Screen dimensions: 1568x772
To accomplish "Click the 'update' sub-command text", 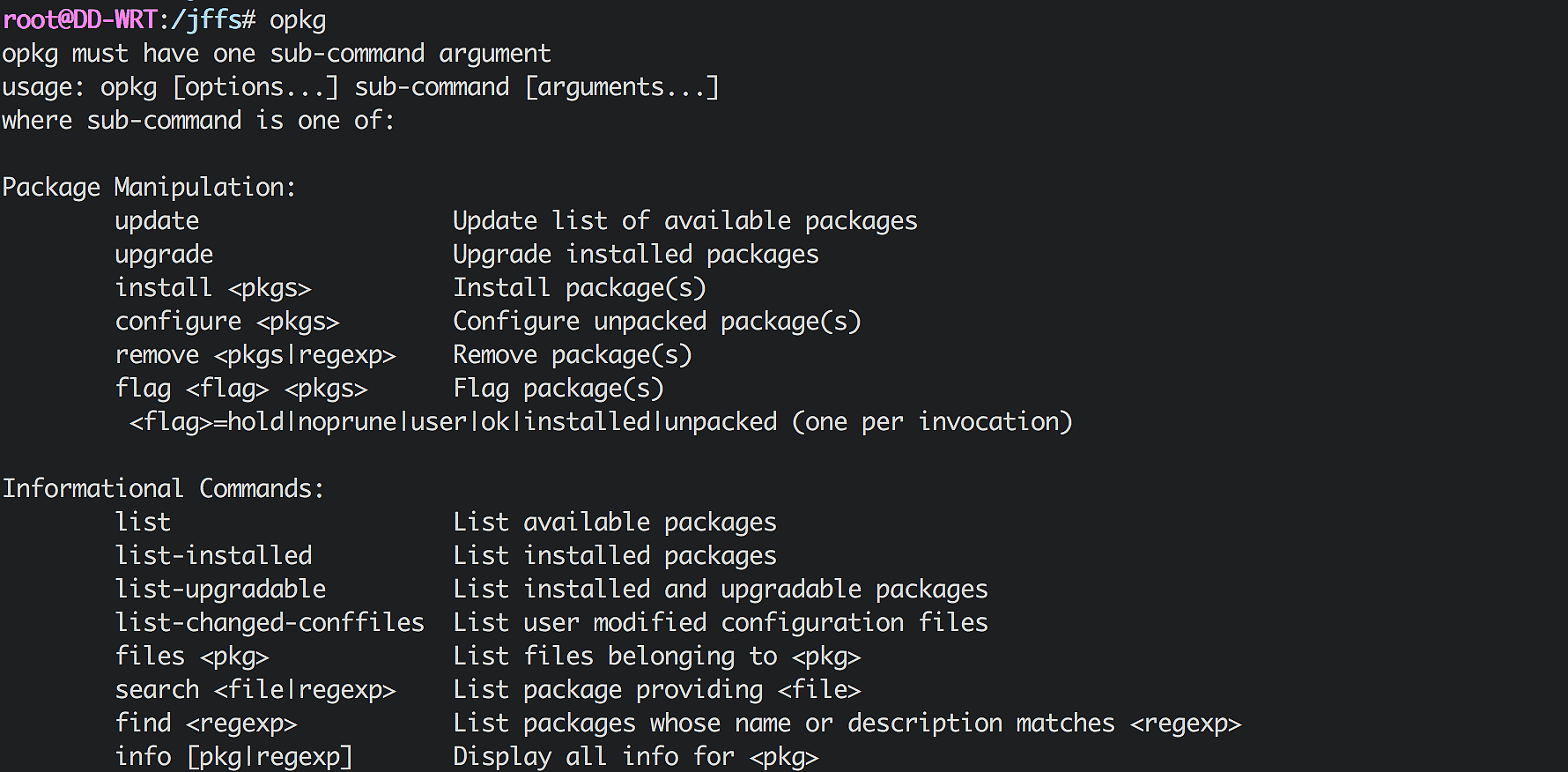I will pos(157,221).
